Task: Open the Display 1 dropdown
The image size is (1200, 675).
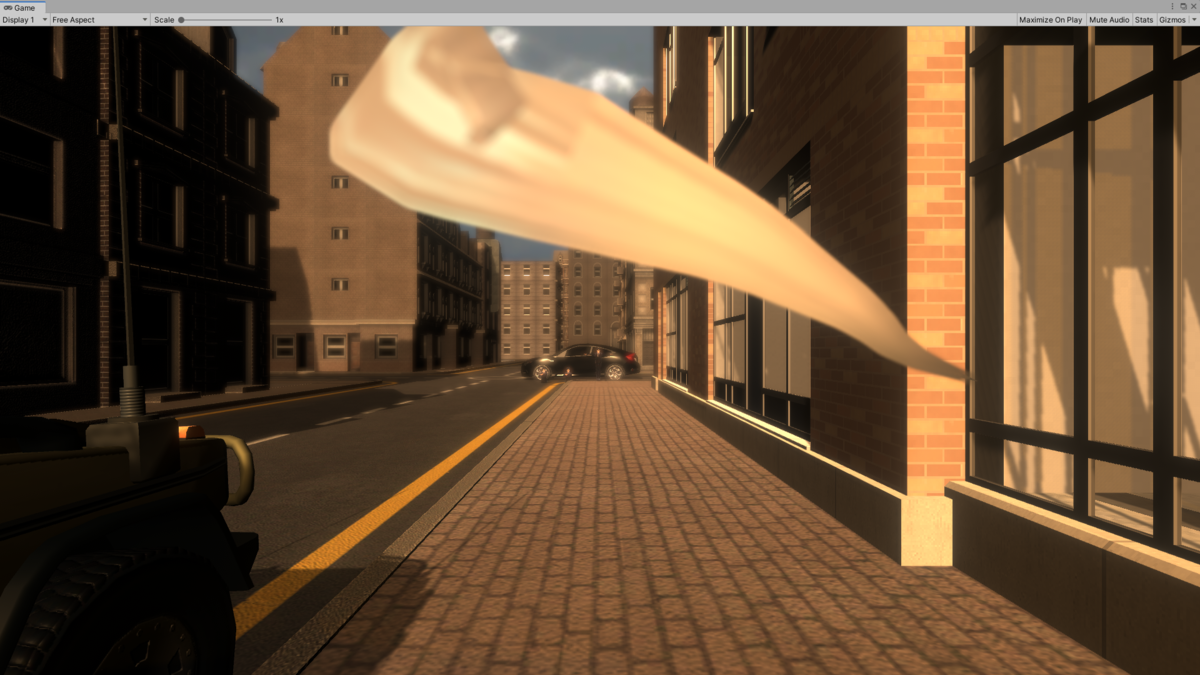Action: coord(24,20)
